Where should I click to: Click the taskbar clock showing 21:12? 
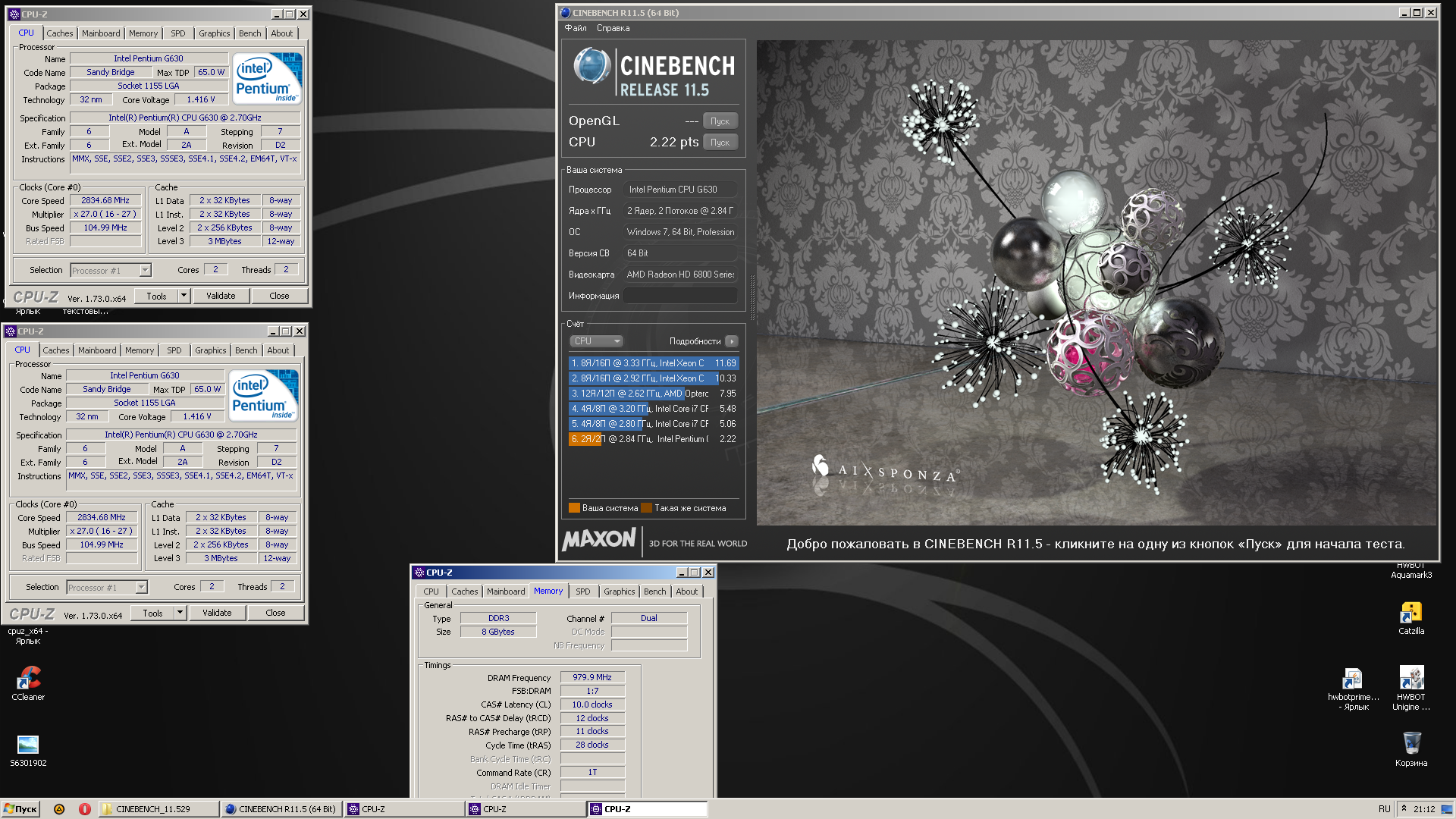coord(1423,809)
